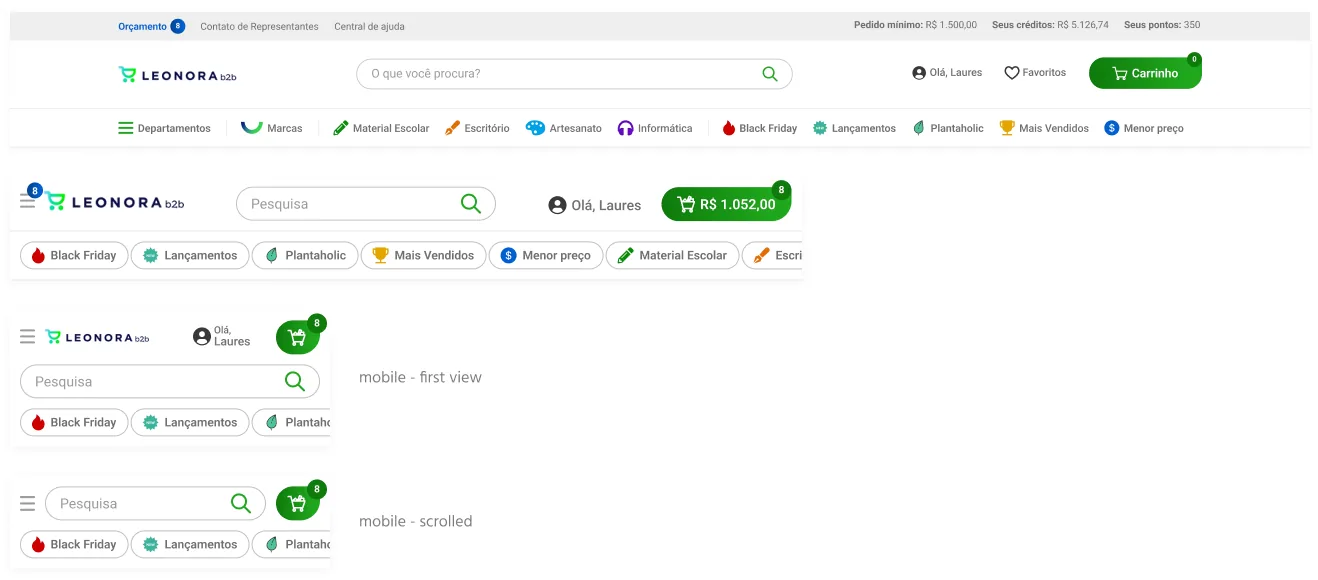Click the heart Favoritos icon
Screen dimensions: 1318x580
coord(1011,73)
